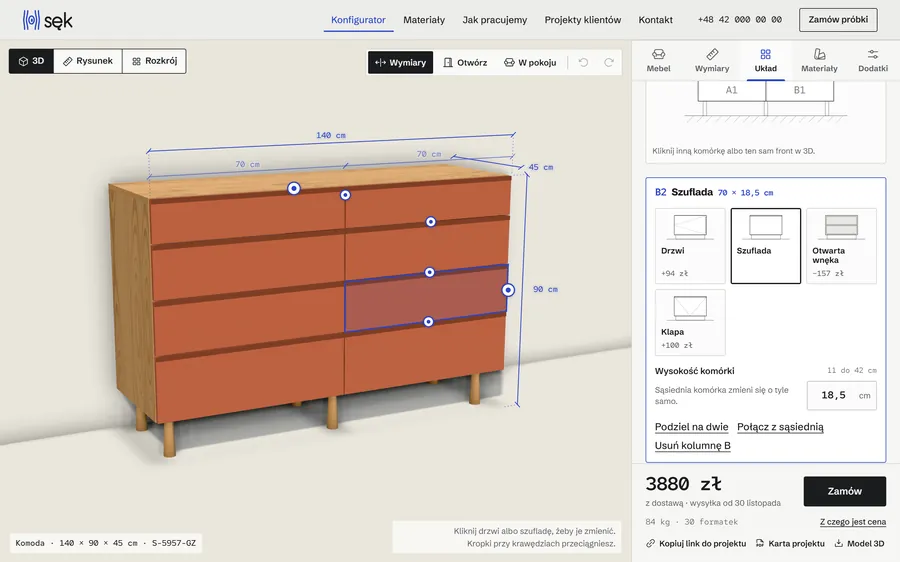Switch to the Rozkrój view
The height and width of the screenshot is (562, 900).
tap(154, 61)
